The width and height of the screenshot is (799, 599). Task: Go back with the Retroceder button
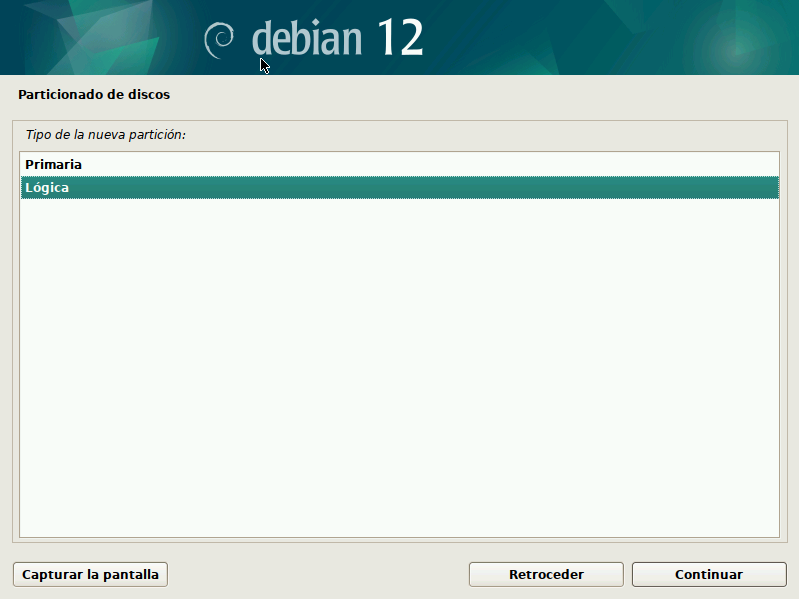(546, 575)
